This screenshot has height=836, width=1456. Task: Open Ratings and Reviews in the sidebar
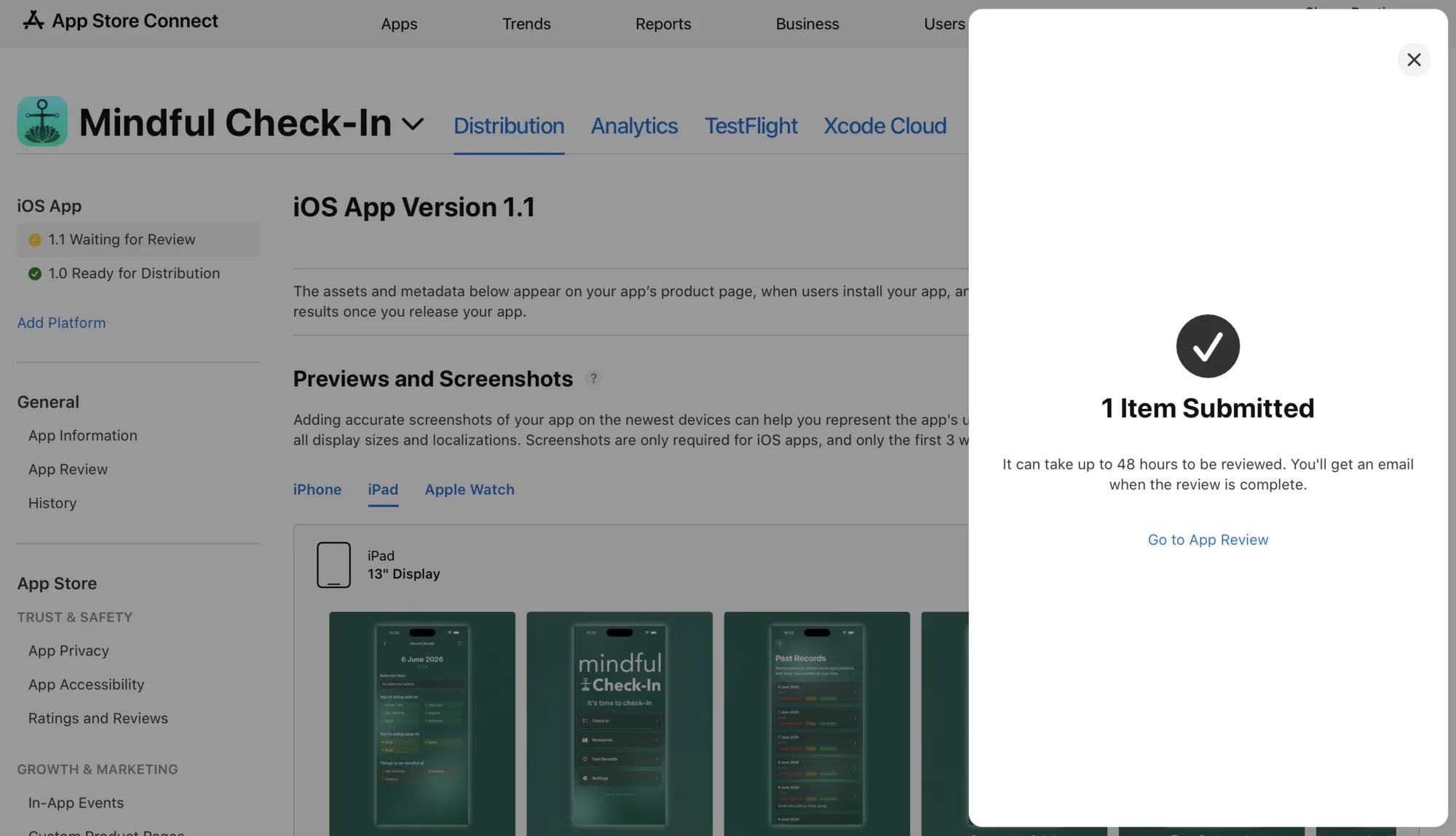pos(98,719)
